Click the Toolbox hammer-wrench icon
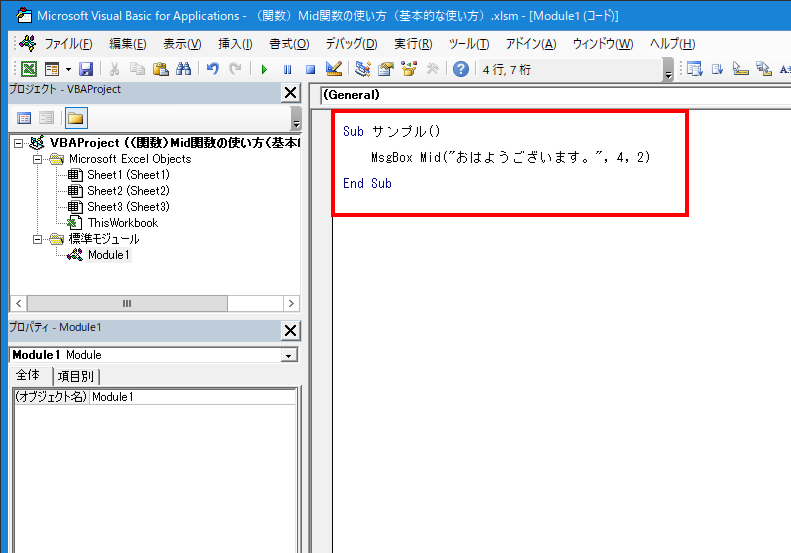Screen dimensions: 791x553 [x=432, y=69]
